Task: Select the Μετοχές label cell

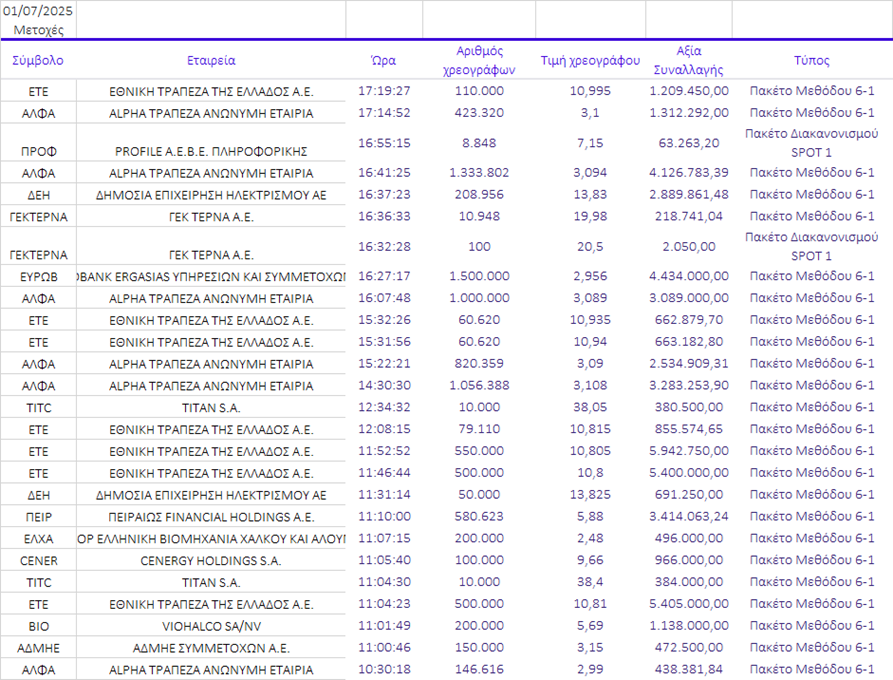Action: 38,30
